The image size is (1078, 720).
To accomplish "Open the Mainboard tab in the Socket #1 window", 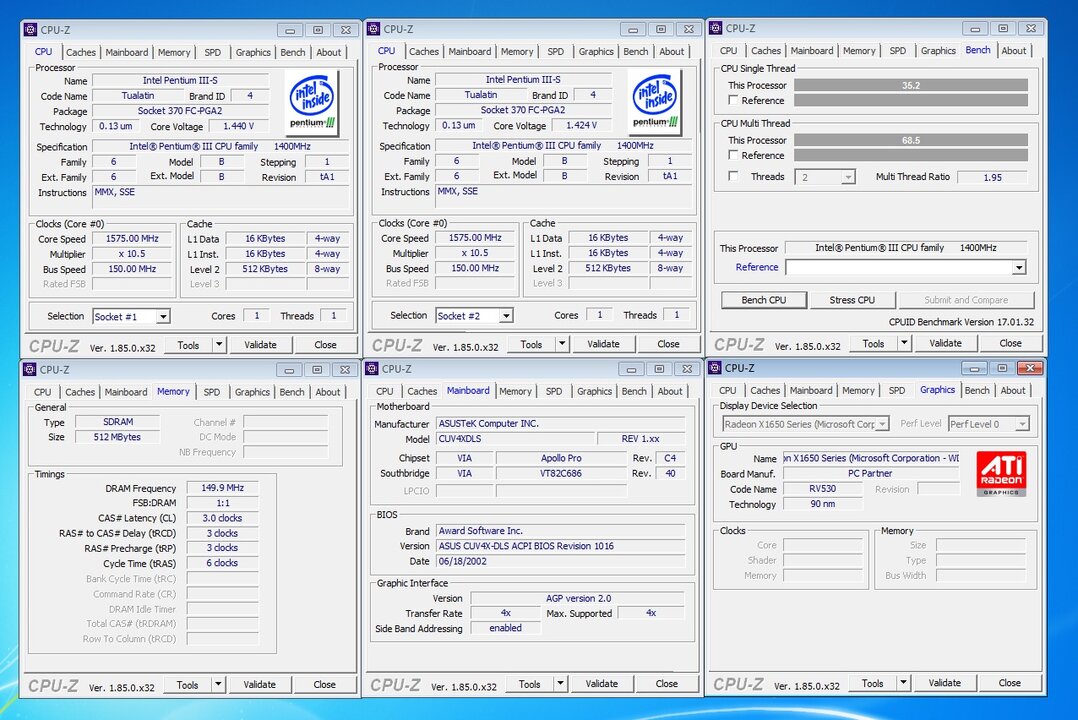I will pyautogui.click(x=126, y=52).
